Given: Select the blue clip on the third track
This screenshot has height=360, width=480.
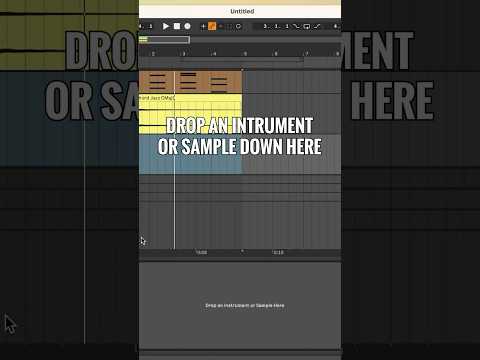Looking at the screenshot, I should (190, 154).
